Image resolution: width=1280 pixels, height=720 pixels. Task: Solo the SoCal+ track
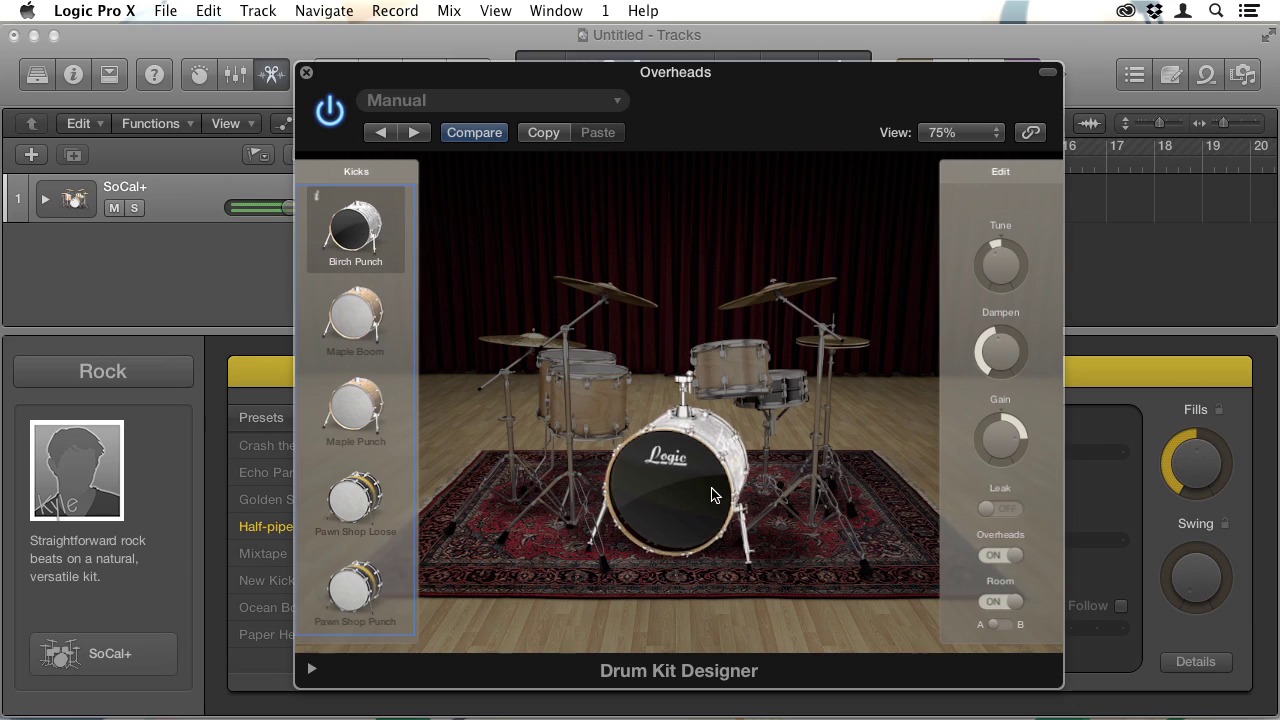[135, 208]
